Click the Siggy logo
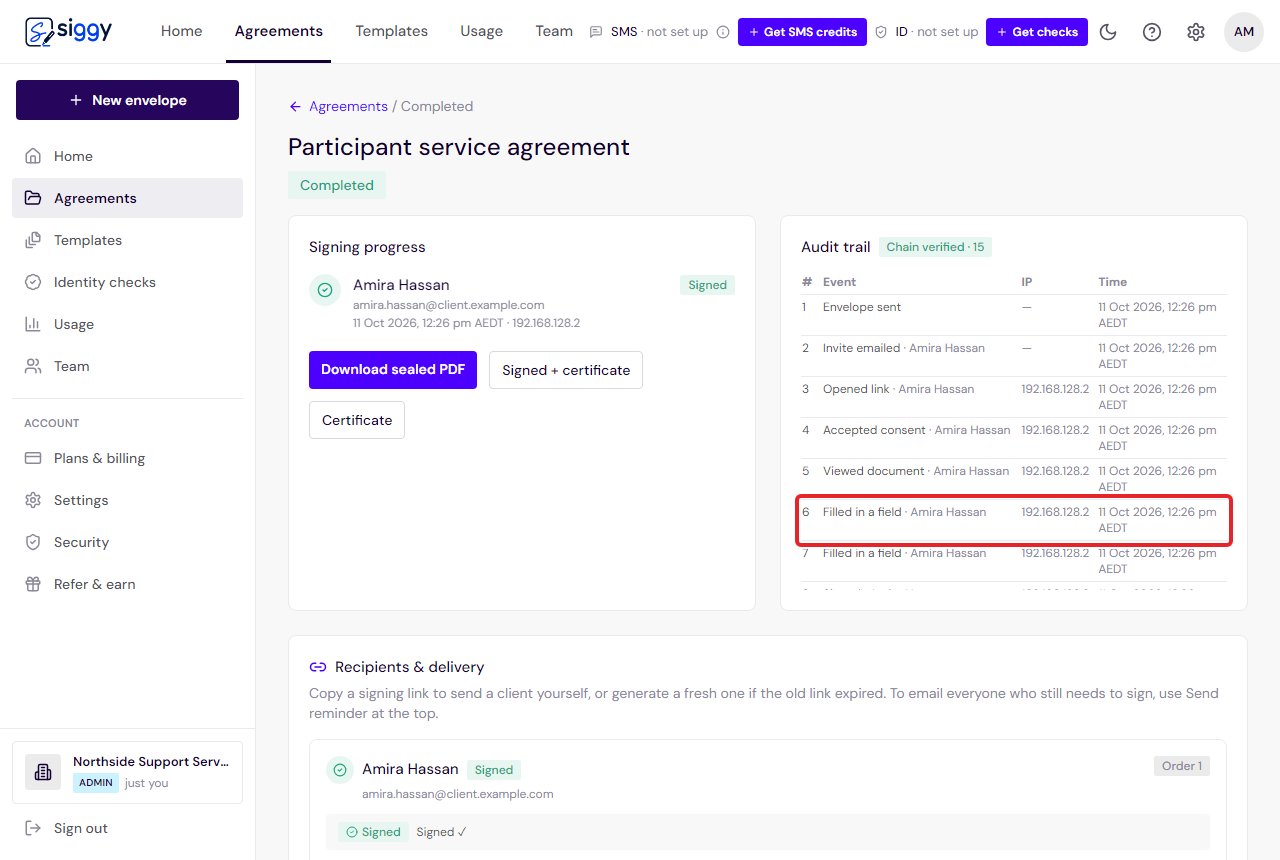 pos(68,31)
